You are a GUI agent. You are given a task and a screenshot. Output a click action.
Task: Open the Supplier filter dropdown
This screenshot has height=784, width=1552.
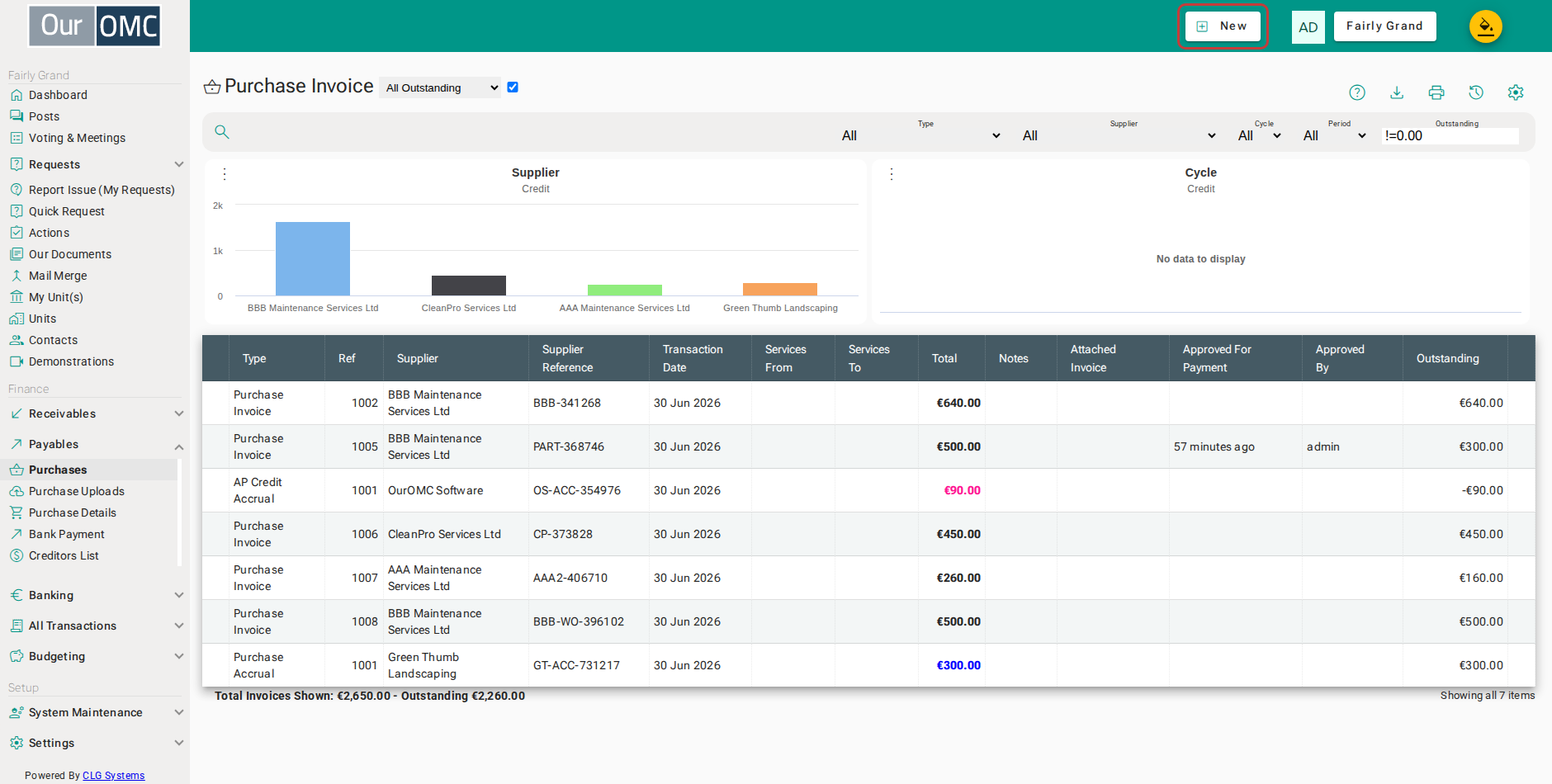pos(1119,135)
